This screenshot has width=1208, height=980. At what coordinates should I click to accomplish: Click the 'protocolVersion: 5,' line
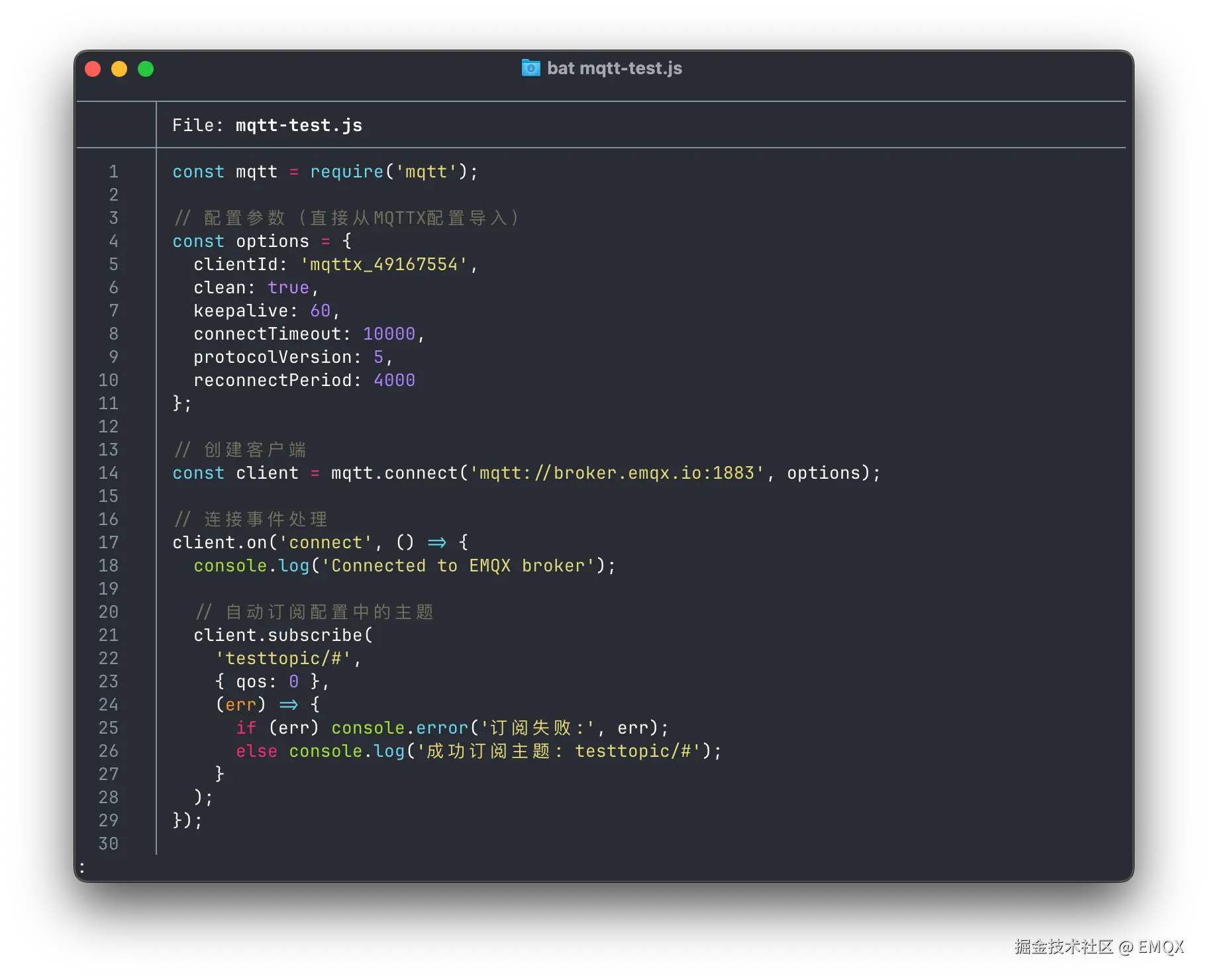pyautogui.click(x=293, y=357)
